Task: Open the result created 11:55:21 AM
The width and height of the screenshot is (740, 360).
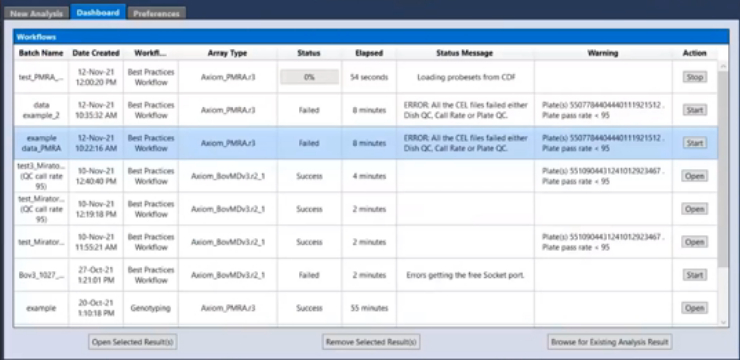Action: (x=695, y=242)
